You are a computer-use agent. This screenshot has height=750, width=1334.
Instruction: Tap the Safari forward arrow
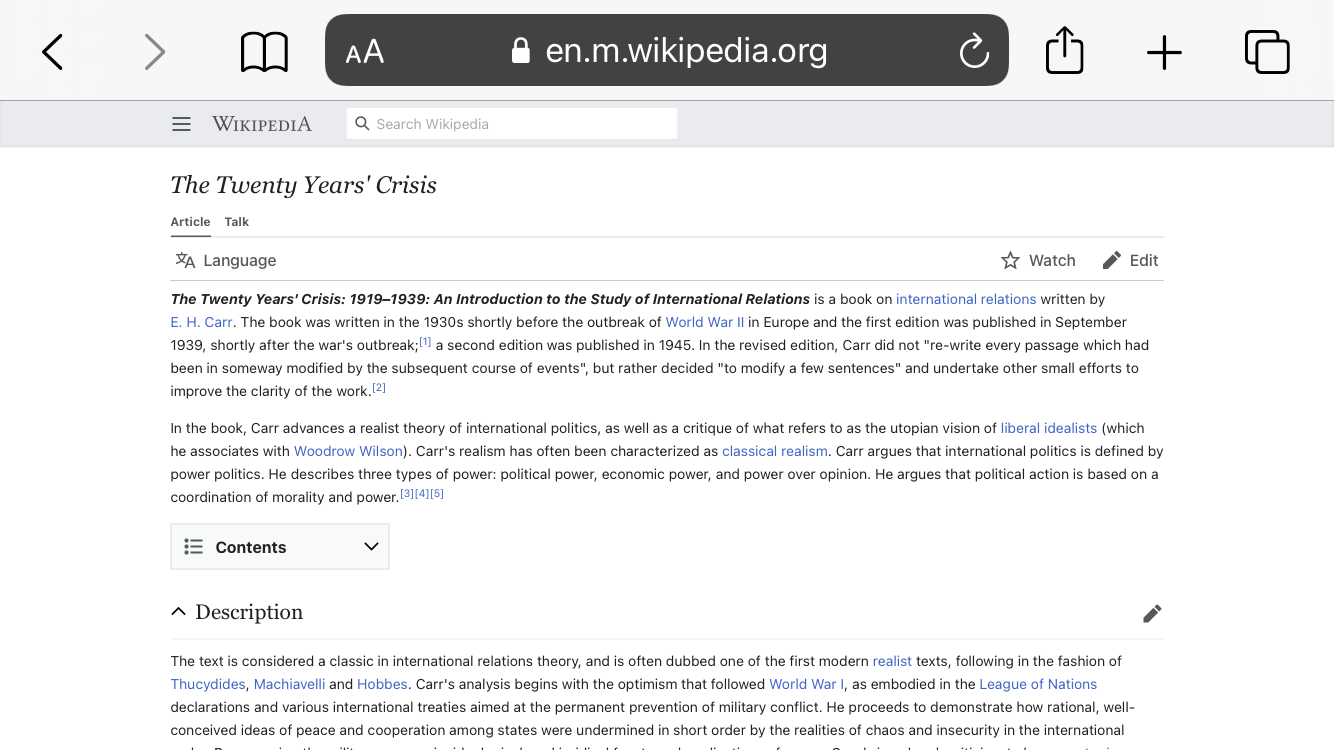click(x=154, y=52)
